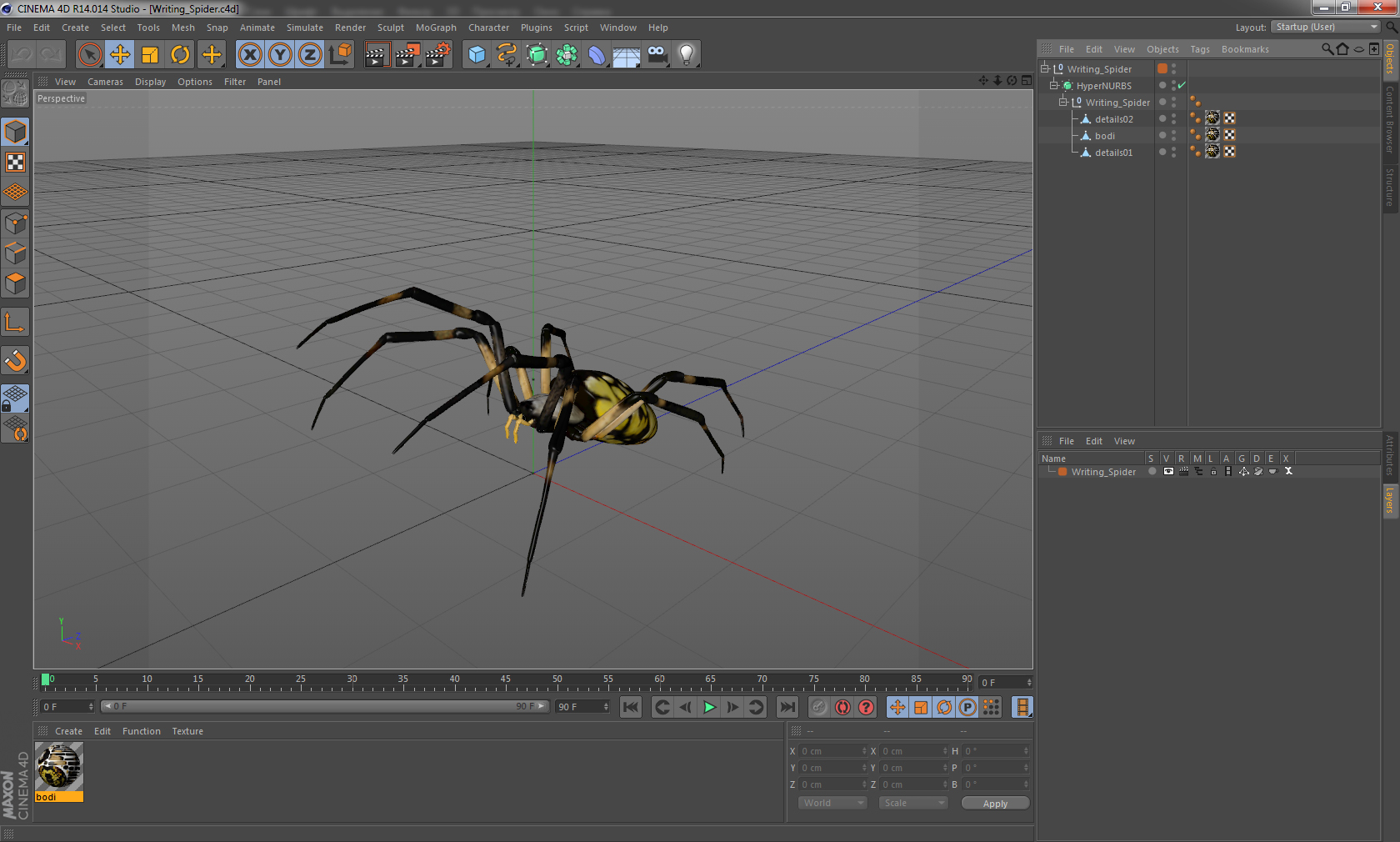This screenshot has width=1400, height=842.
Task: Click the Writing_Spider layer color swatch
Action: click(x=1062, y=472)
